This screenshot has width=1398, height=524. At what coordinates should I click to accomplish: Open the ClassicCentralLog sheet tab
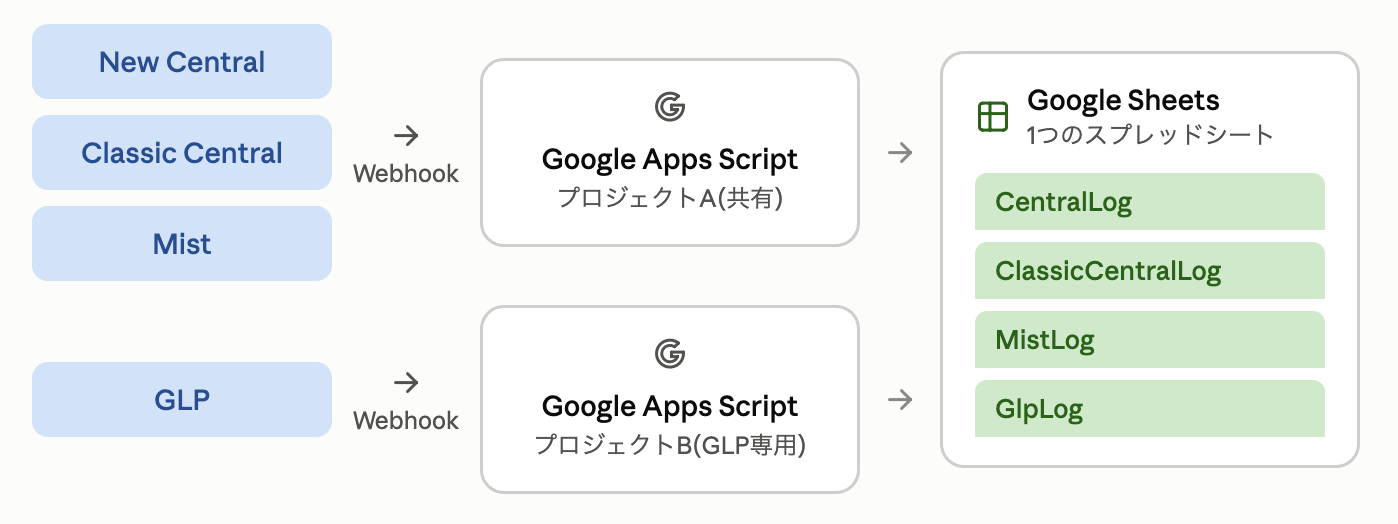[1150, 271]
